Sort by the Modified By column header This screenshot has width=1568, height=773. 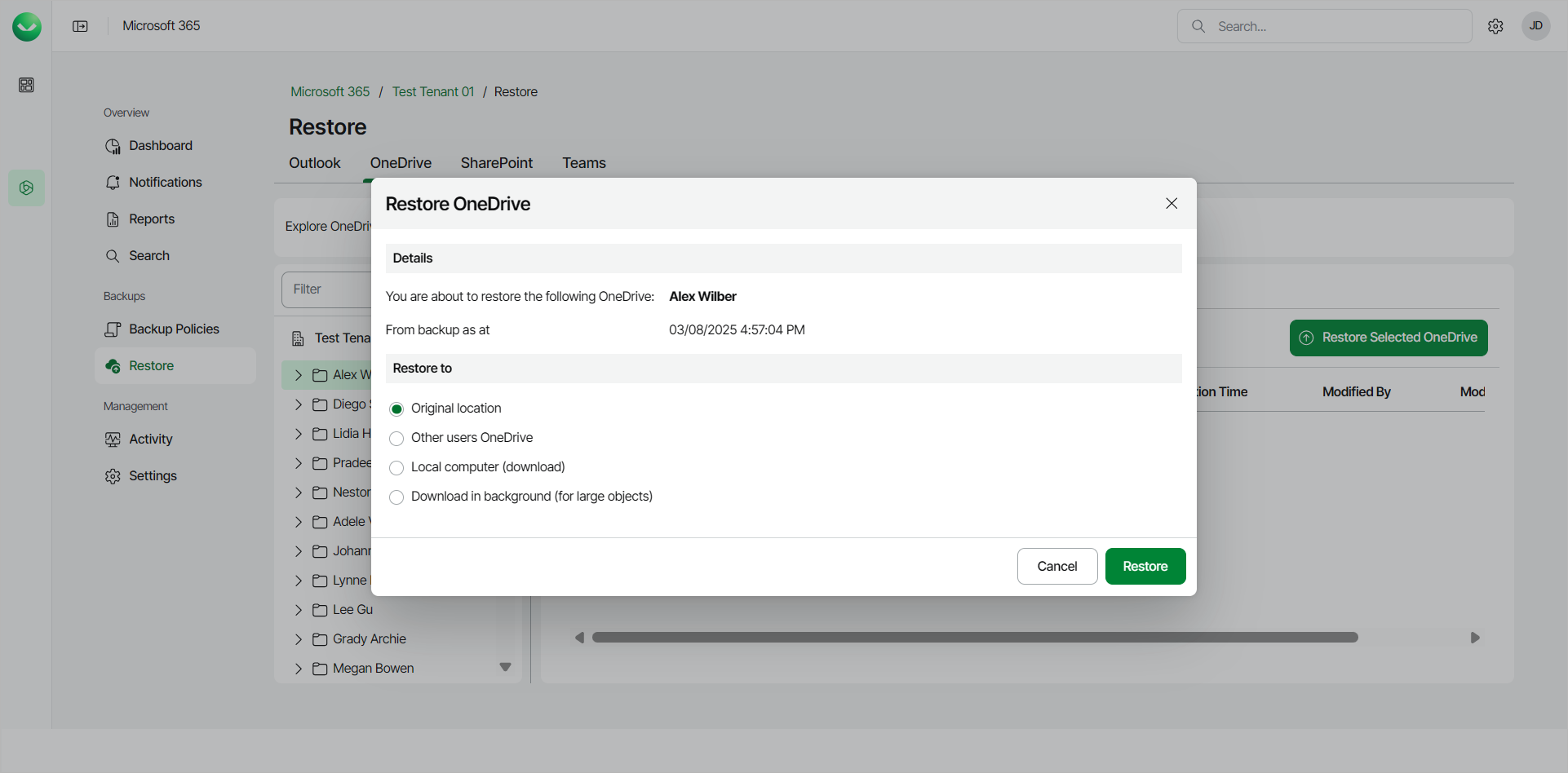(1357, 392)
